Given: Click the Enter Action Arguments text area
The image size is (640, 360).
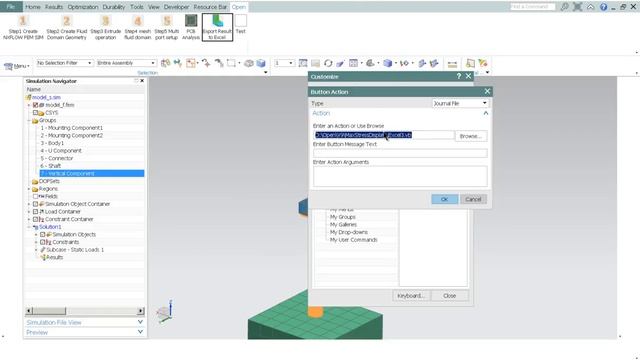Looking at the screenshot, I should (400, 176).
